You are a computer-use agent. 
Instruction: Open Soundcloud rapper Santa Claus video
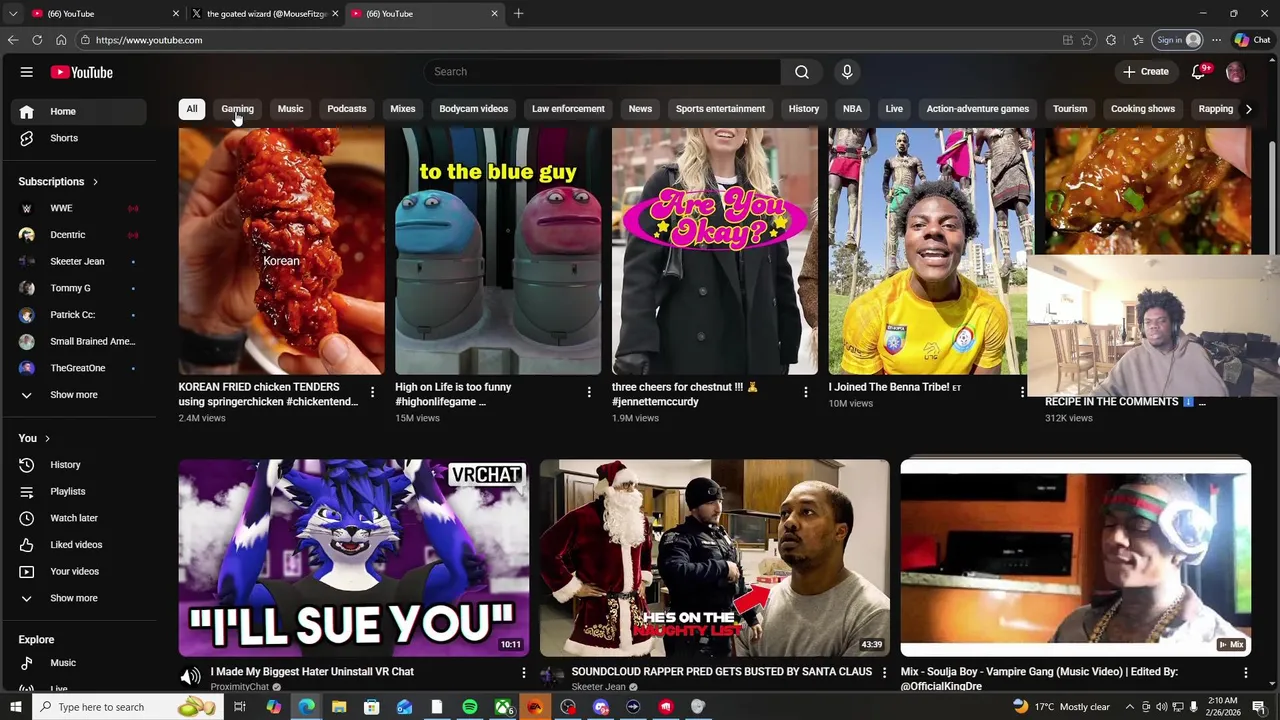[x=715, y=558]
